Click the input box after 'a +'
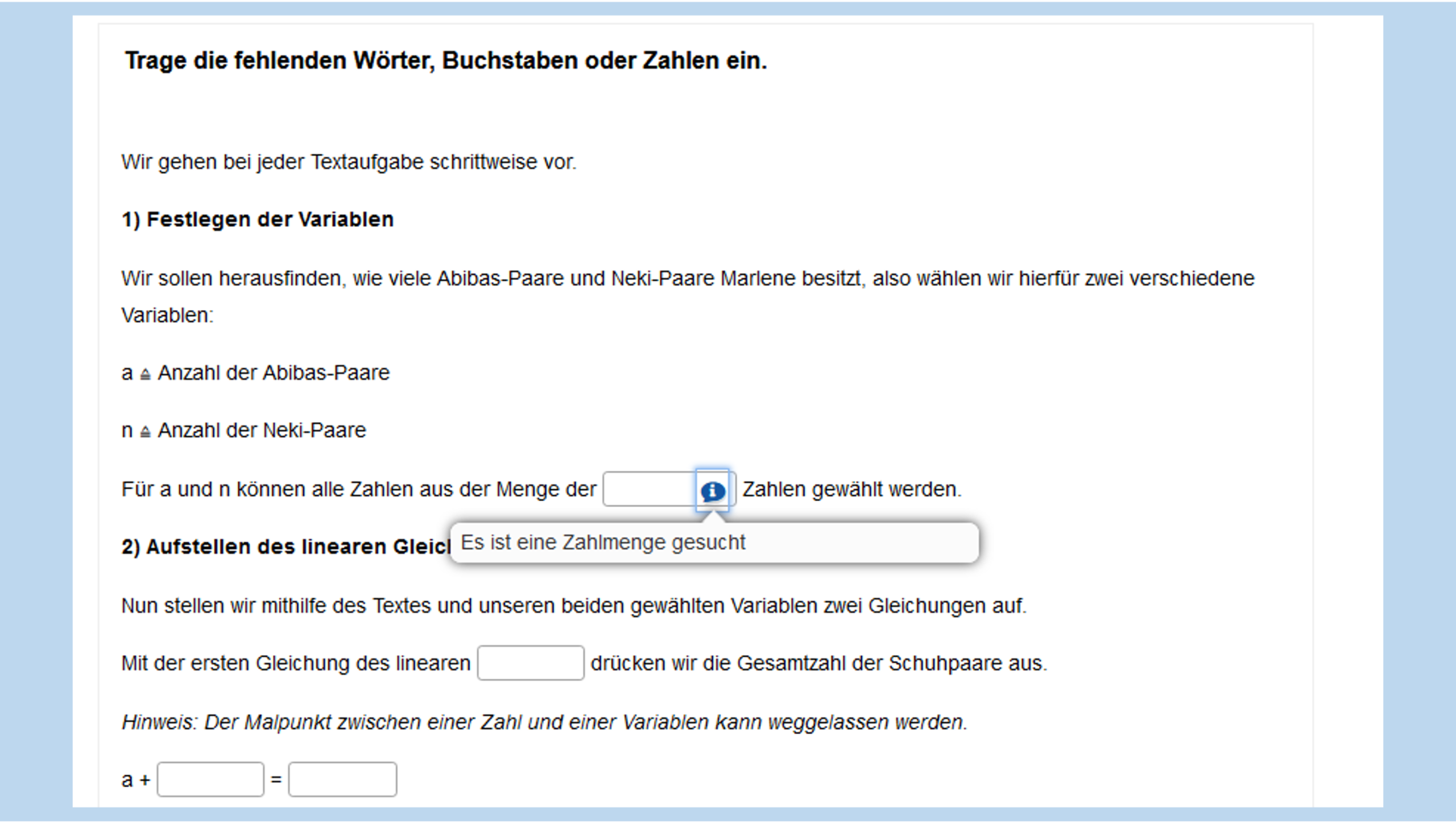The width and height of the screenshot is (1456, 823). coord(210,779)
